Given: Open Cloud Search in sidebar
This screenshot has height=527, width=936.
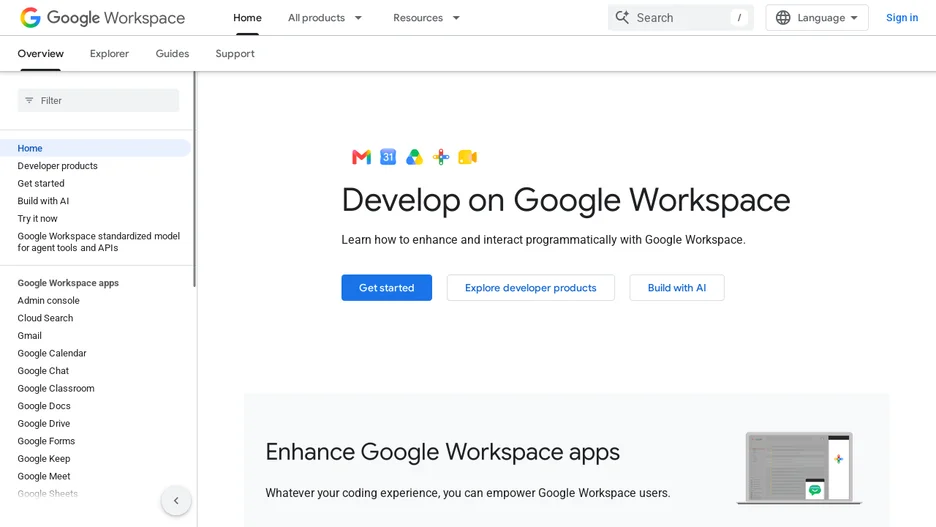Looking at the screenshot, I should tap(45, 318).
